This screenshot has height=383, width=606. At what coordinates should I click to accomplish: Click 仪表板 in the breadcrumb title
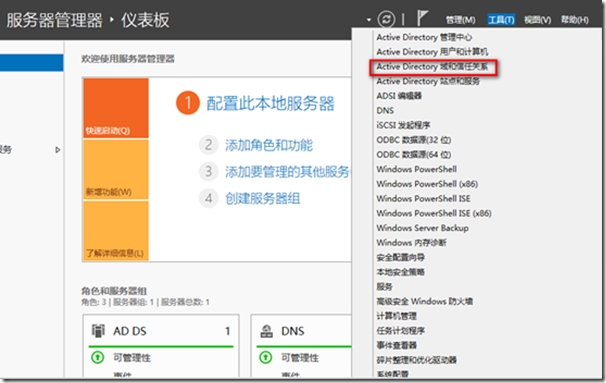click(x=145, y=20)
